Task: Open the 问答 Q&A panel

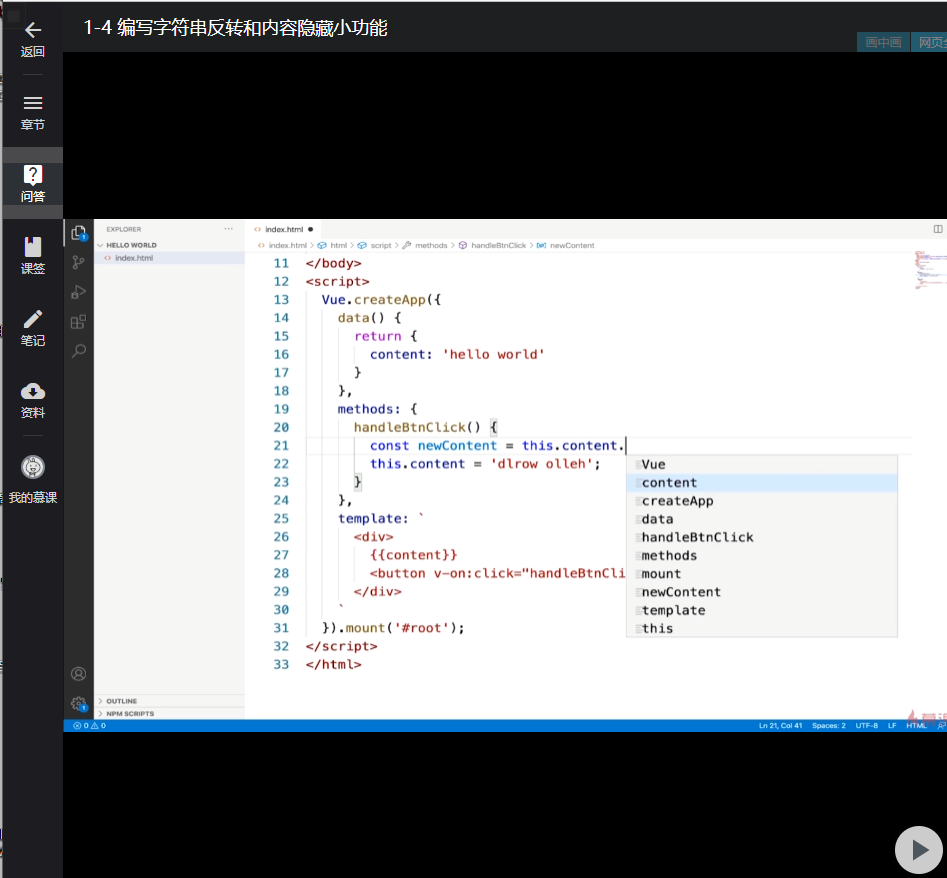Action: pos(32,176)
